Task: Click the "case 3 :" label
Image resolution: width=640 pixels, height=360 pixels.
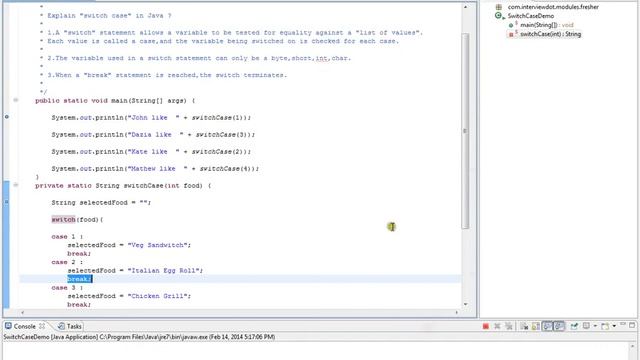Action: pyautogui.click(x=67, y=287)
